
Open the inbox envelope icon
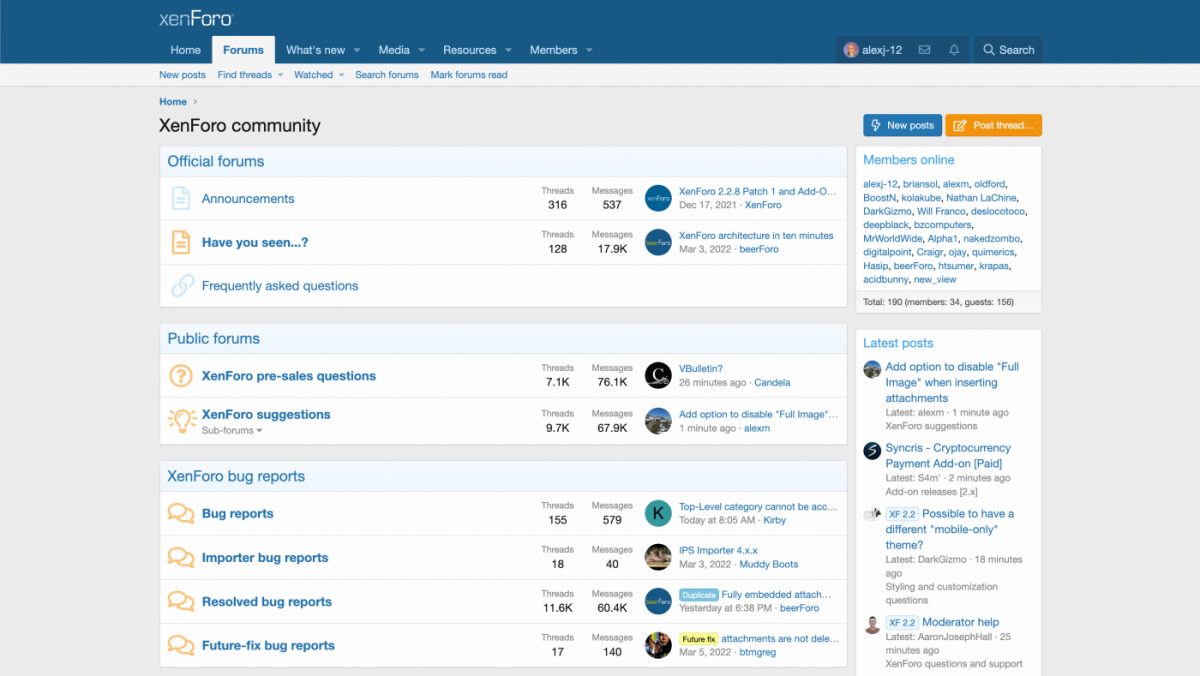coord(924,50)
